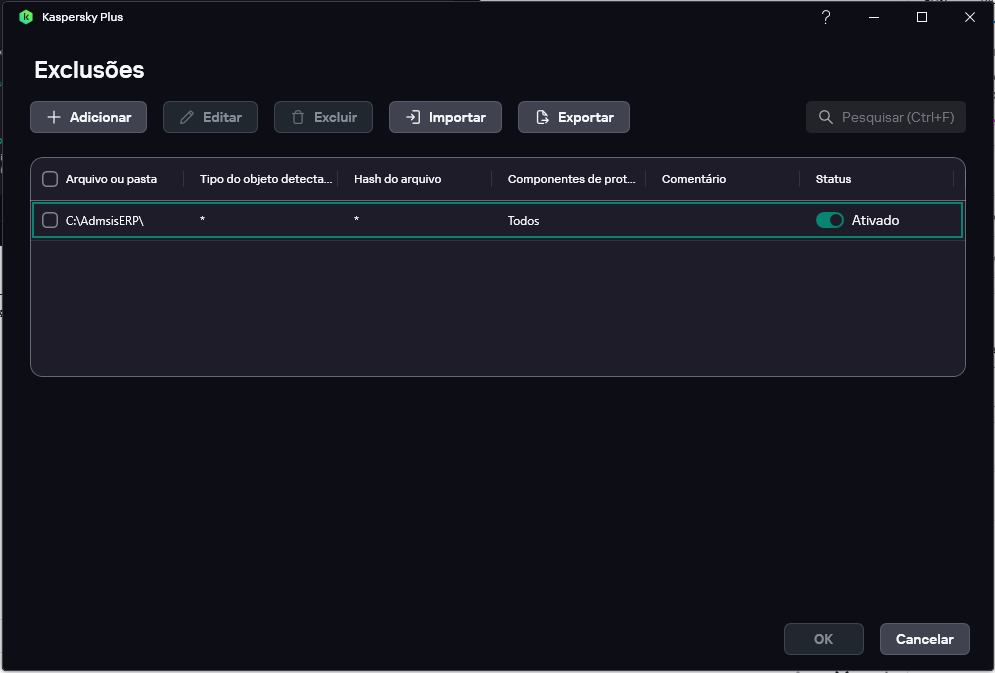Sort by the Status column header
This screenshot has height=673, width=995.
coord(833,179)
